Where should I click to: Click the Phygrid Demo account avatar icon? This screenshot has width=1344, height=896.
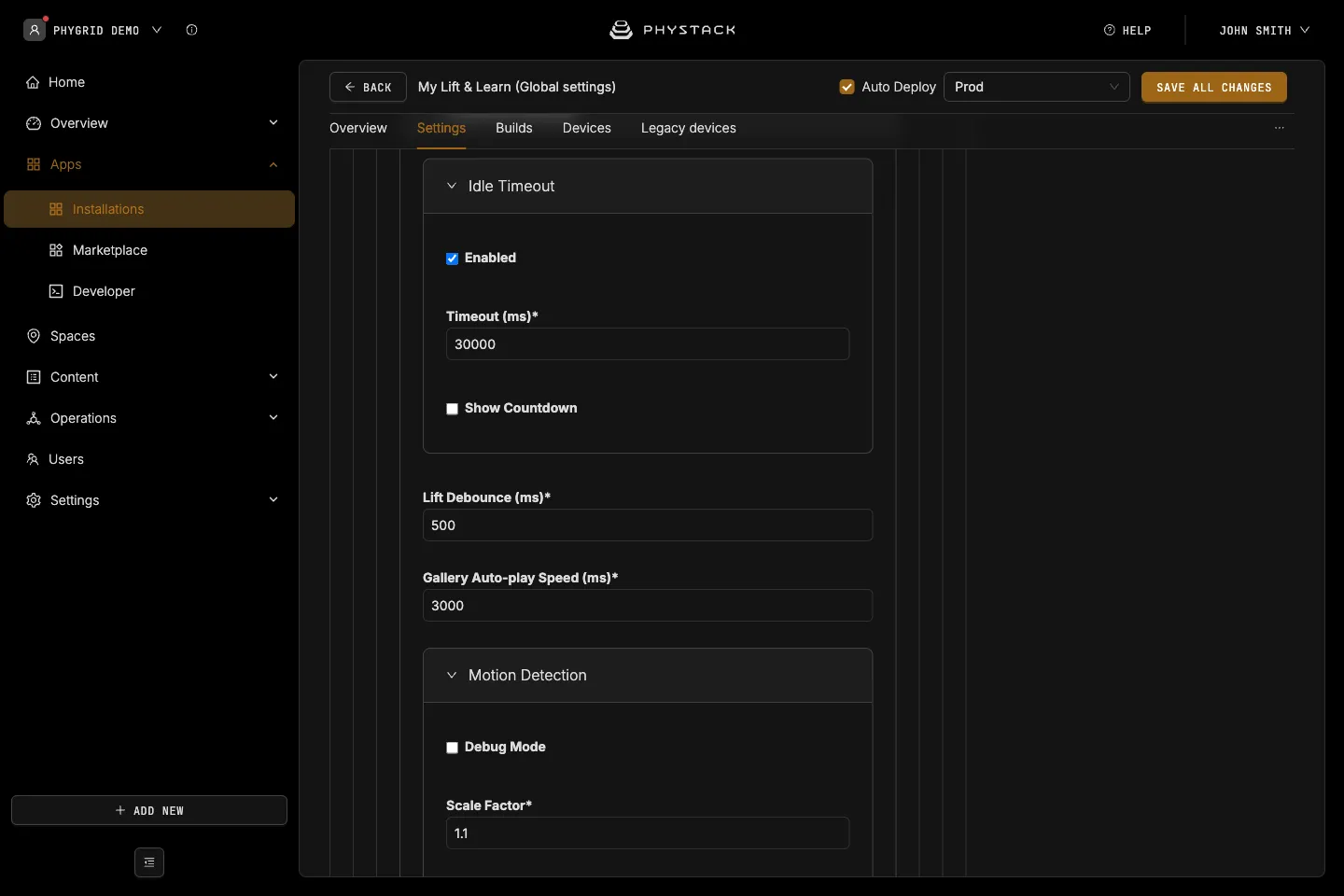(x=35, y=30)
